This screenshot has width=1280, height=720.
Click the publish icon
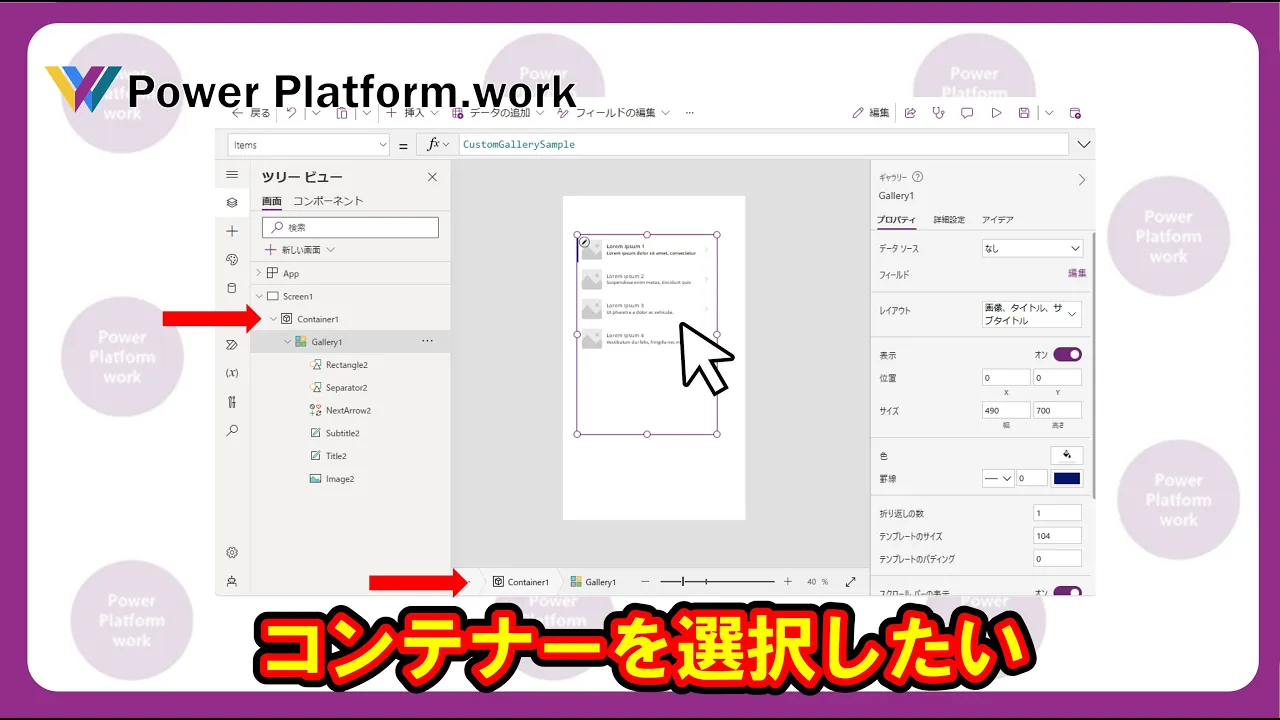pos(1075,113)
